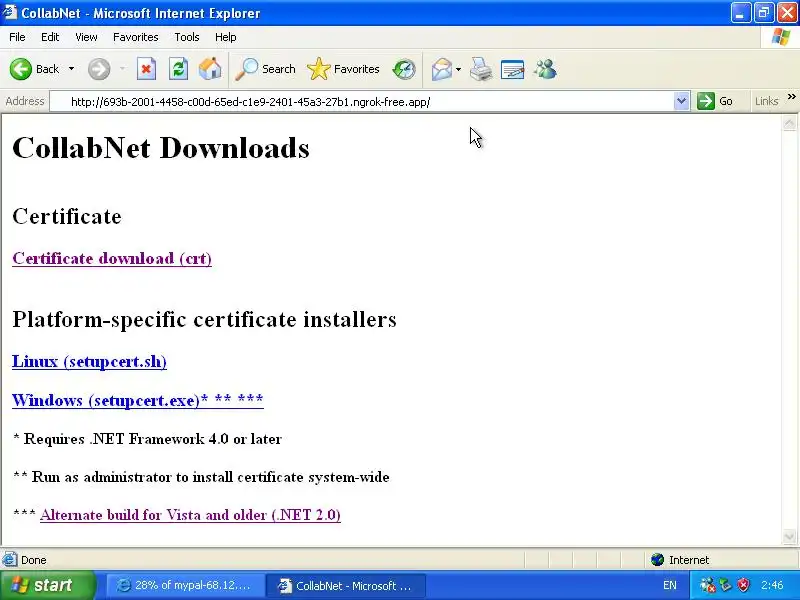Open the red security shield tray icon
This screenshot has width=800, height=600.
tap(744, 585)
